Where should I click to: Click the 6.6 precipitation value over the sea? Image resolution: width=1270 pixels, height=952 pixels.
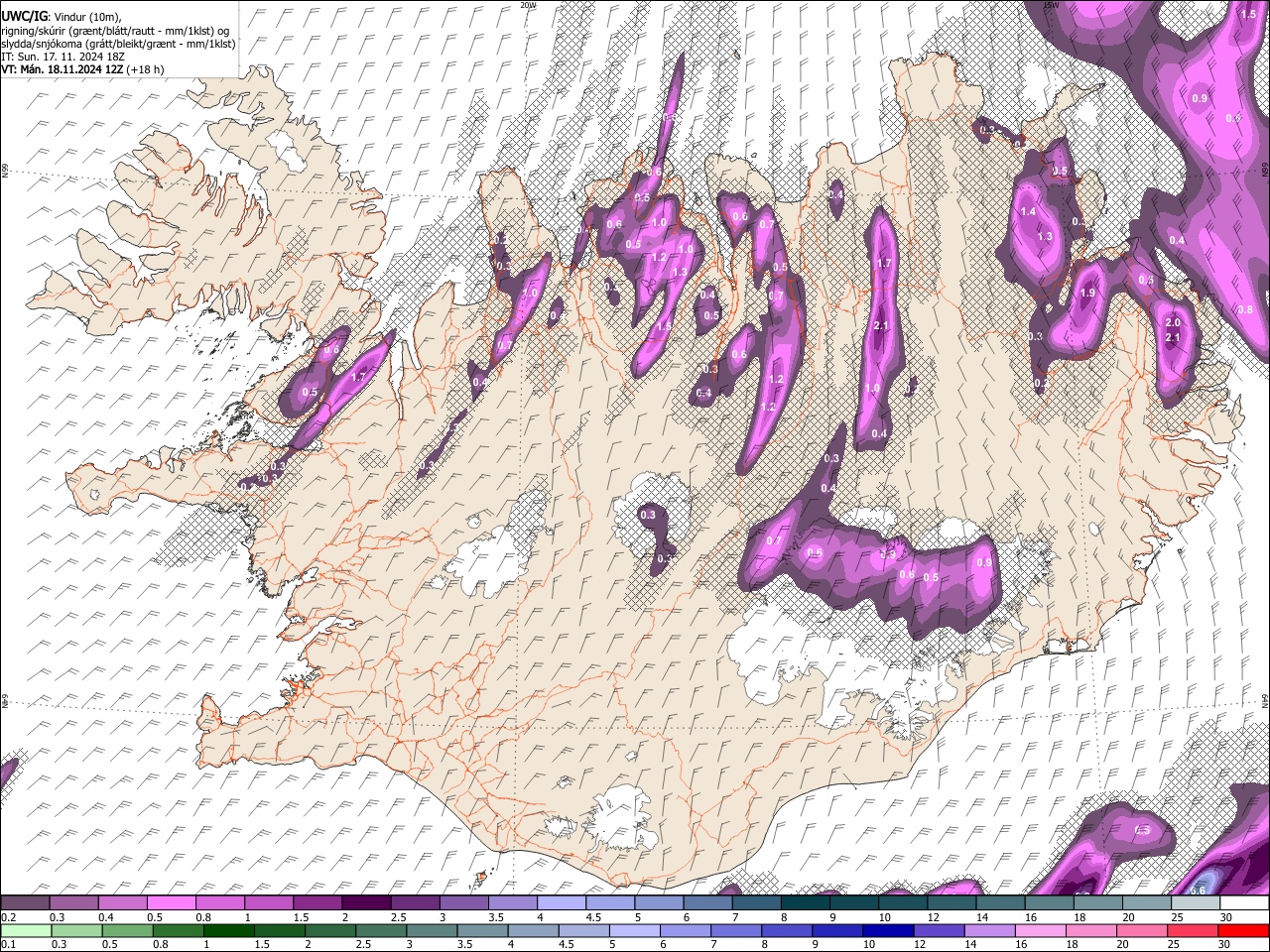tap(1198, 890)
